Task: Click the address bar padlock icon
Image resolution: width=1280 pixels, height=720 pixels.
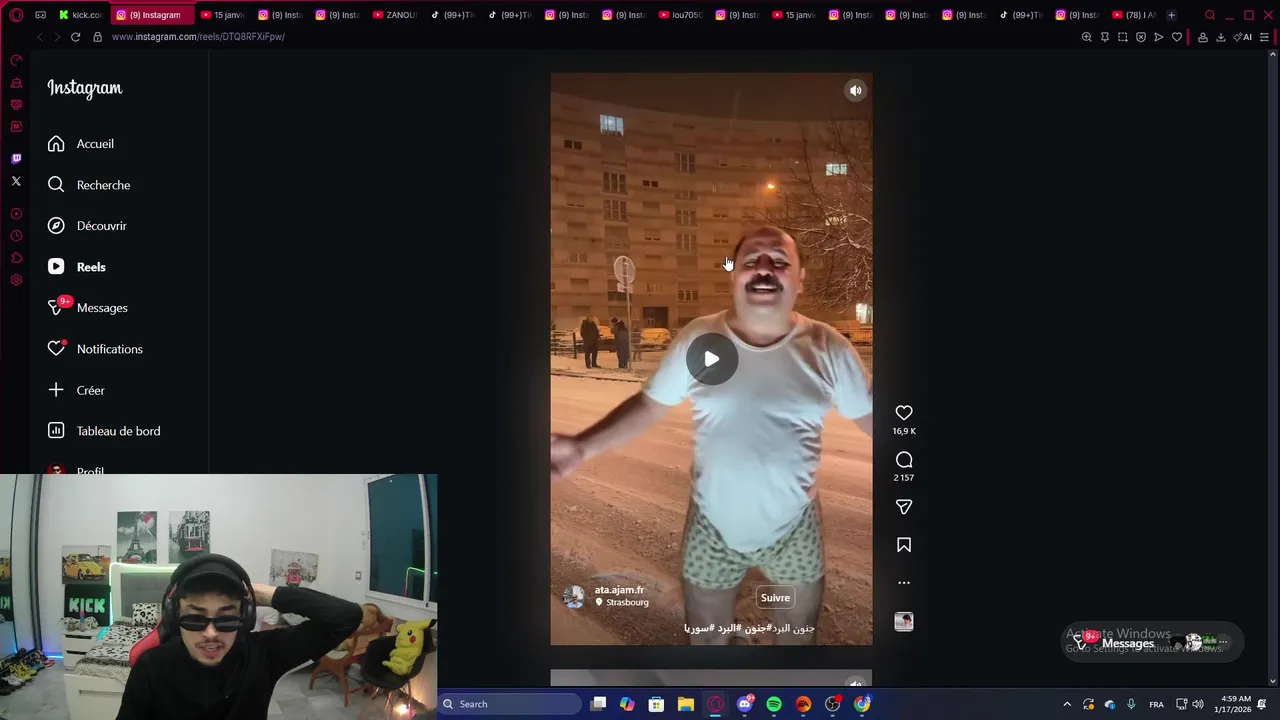Action: (97, 37)
